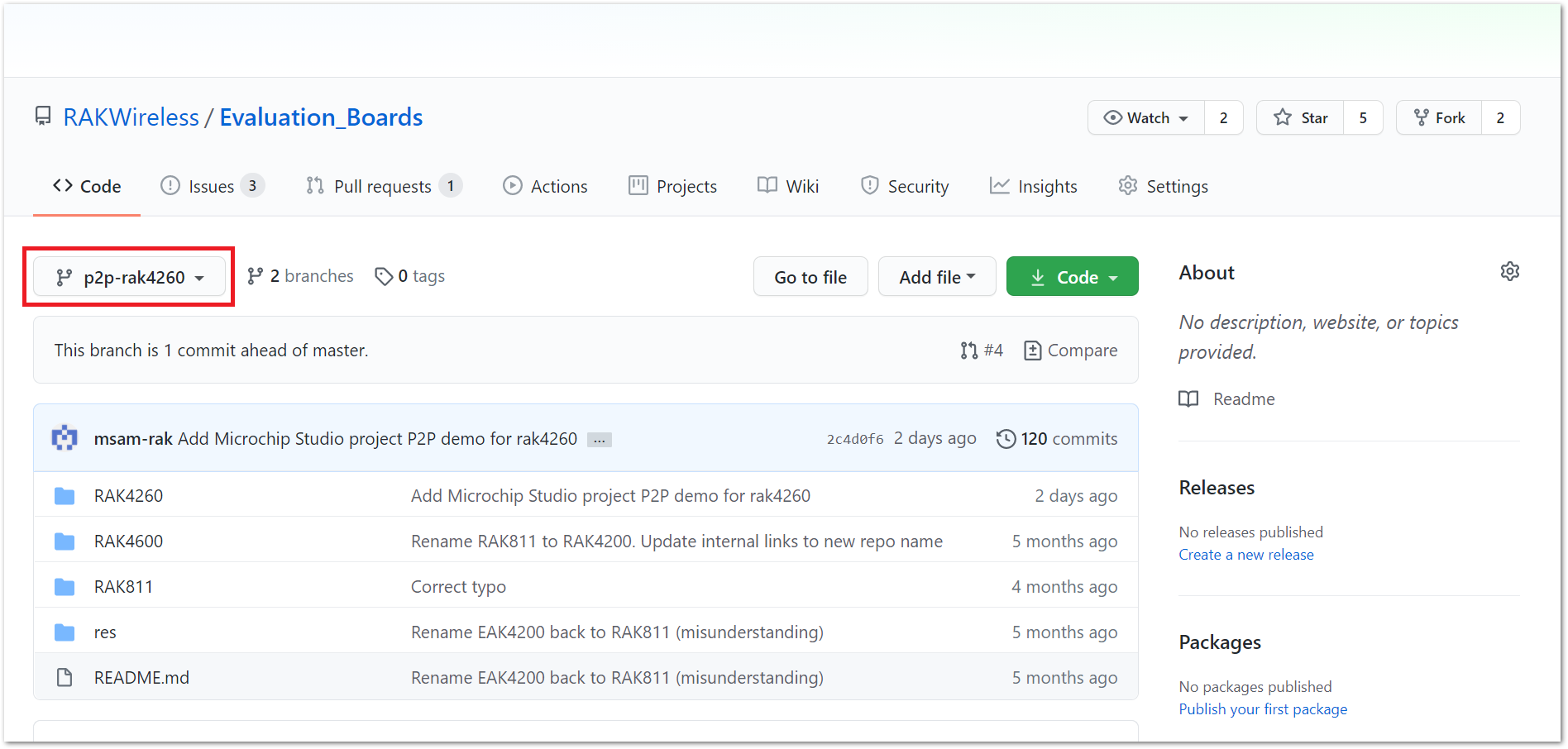This screenshot has width=1568, height=749.
Task: Click the RAKWireless owner link
Action: tap(131, 117)
